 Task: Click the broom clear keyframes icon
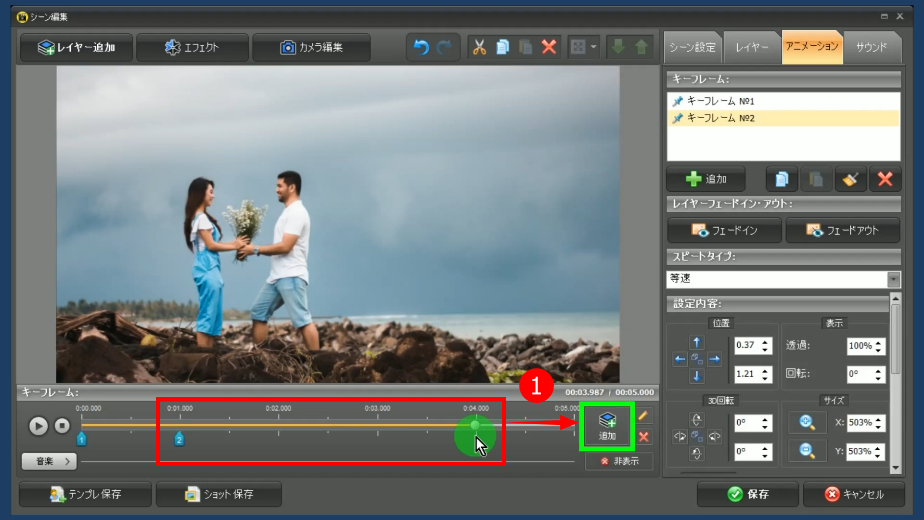850,179
